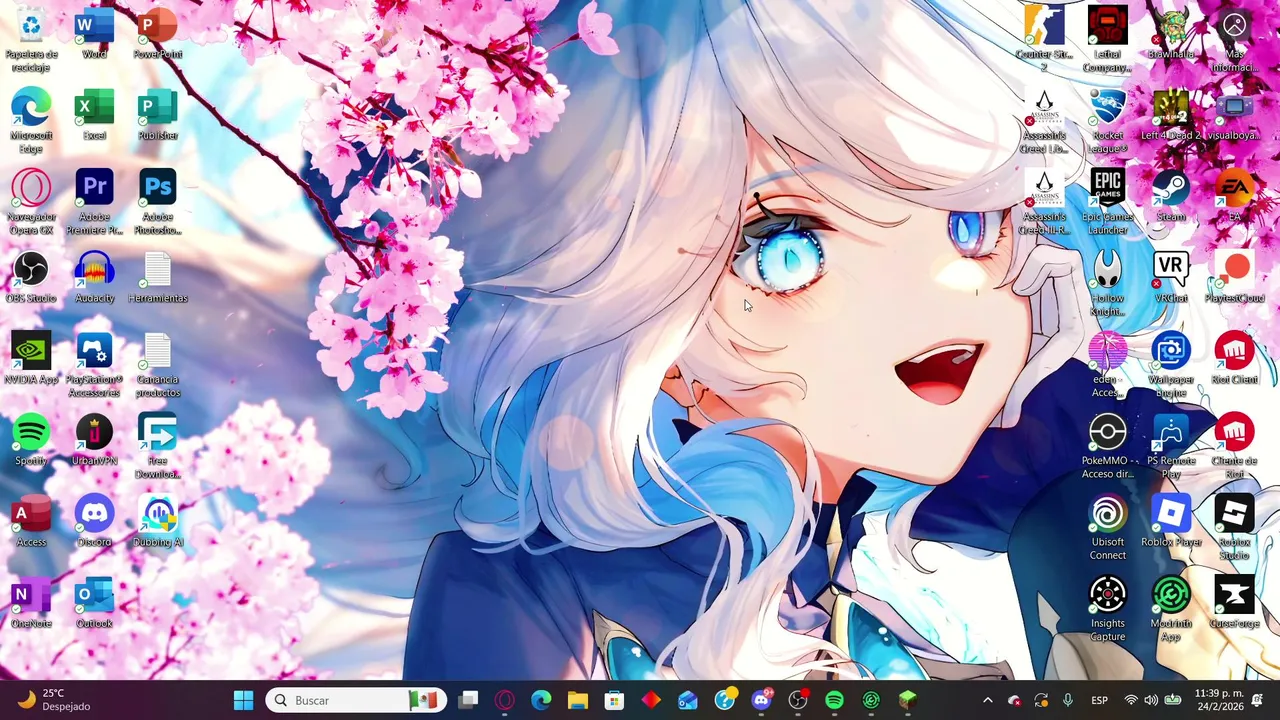Select the Riot Client desktop icon
The image size is (1280, 720).
tap(1234, 357)
